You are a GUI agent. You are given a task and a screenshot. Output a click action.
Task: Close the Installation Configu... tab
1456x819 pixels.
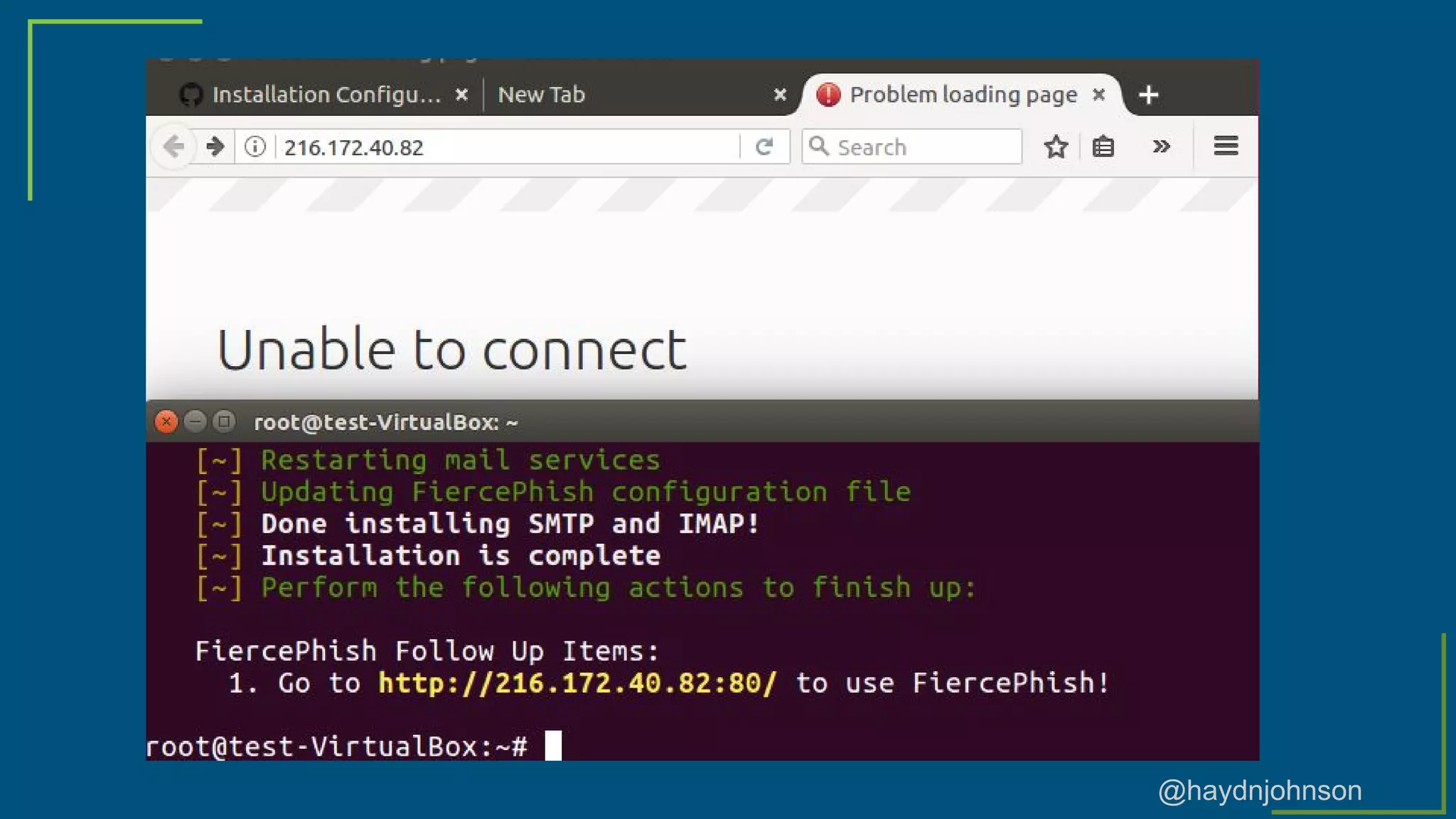pyautogui.click(x=461, y=95)
